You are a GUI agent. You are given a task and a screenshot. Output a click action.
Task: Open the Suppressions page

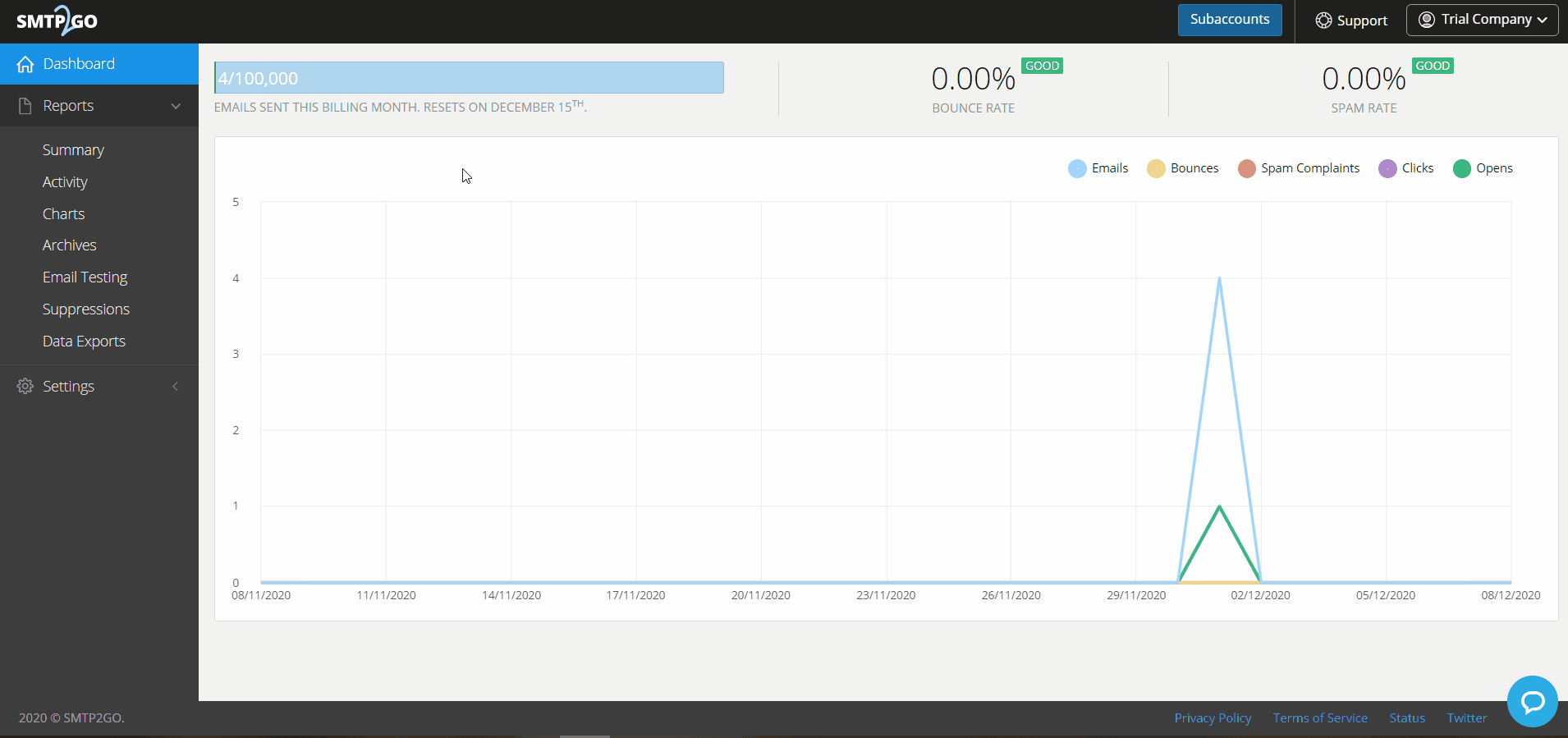[x=86, y=309]
